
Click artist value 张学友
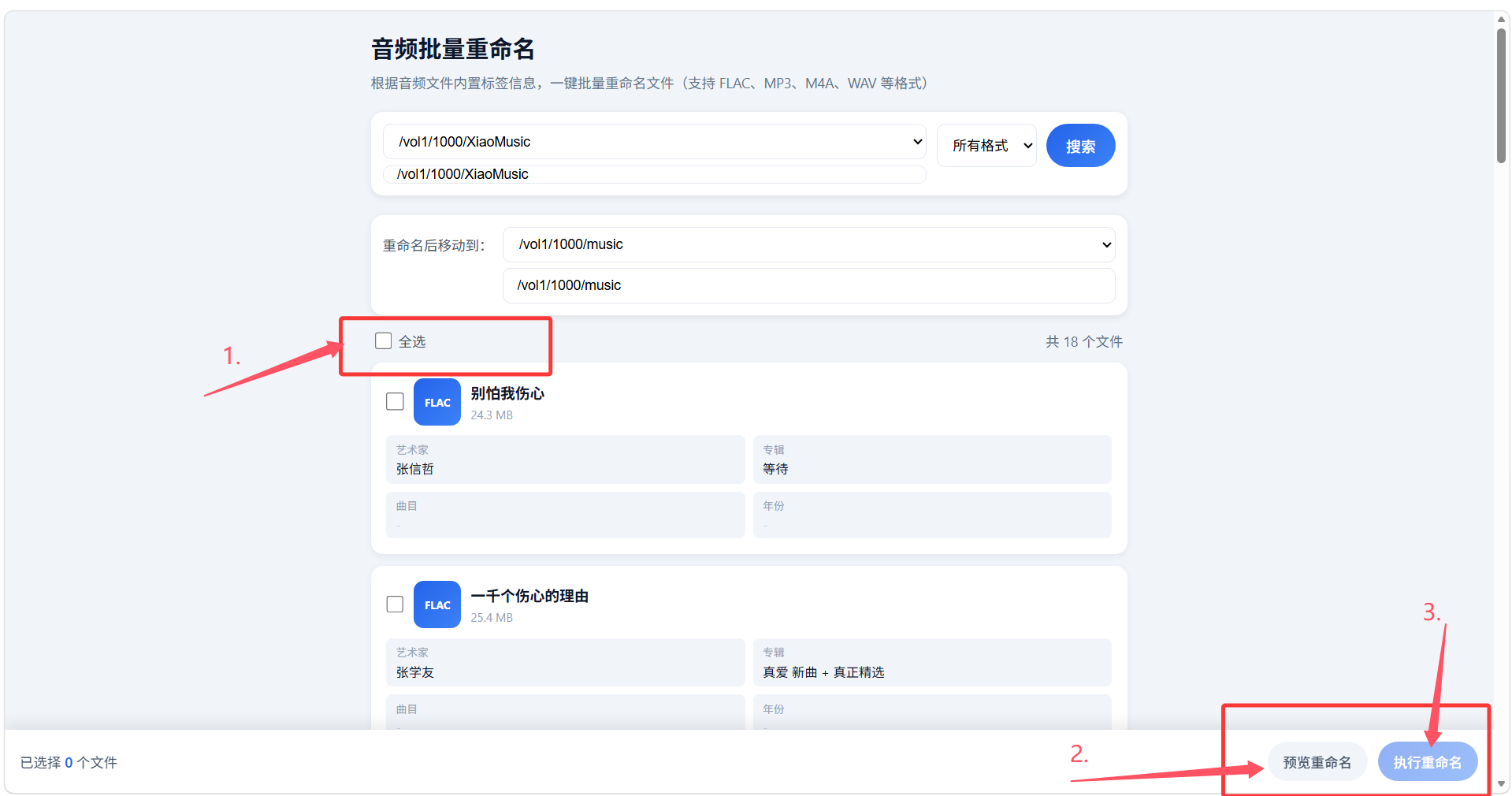[415, 672]
